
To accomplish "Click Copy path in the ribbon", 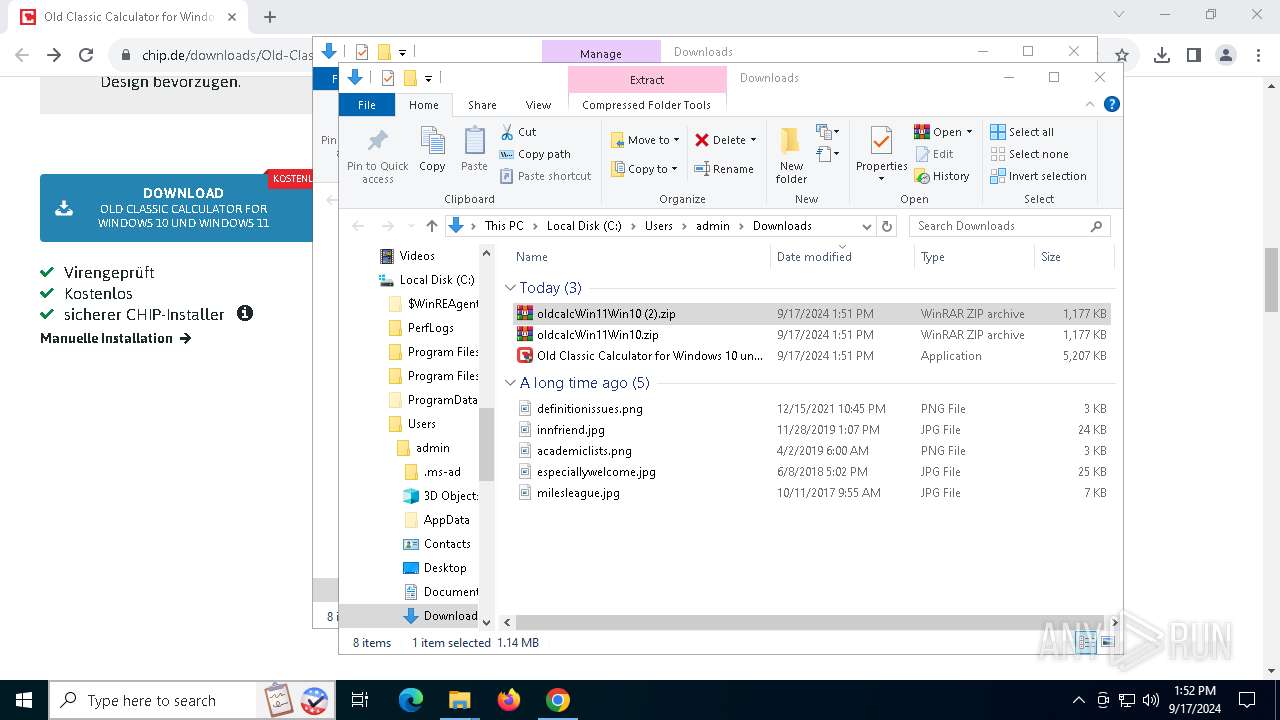I will 535,154.
